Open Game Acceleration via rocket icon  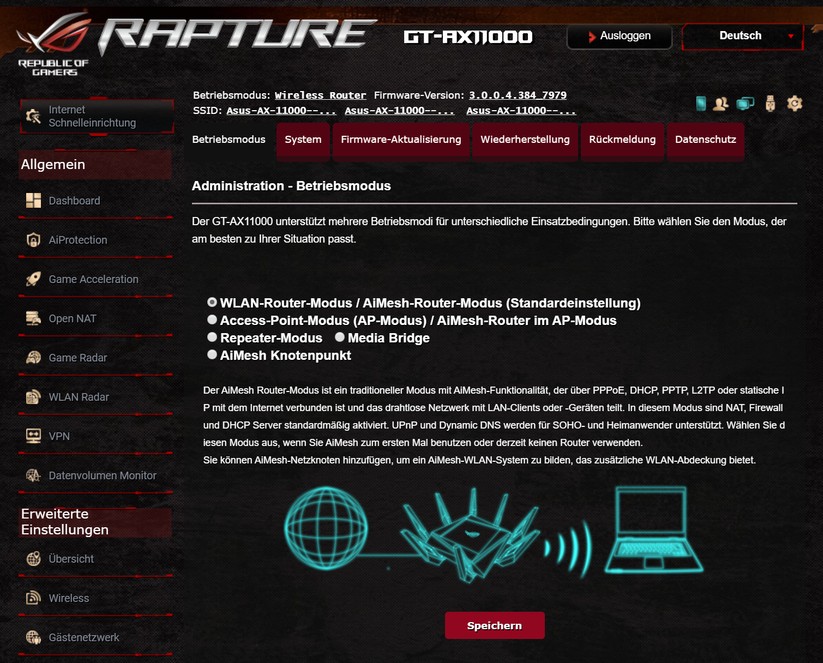click(34, 279)
